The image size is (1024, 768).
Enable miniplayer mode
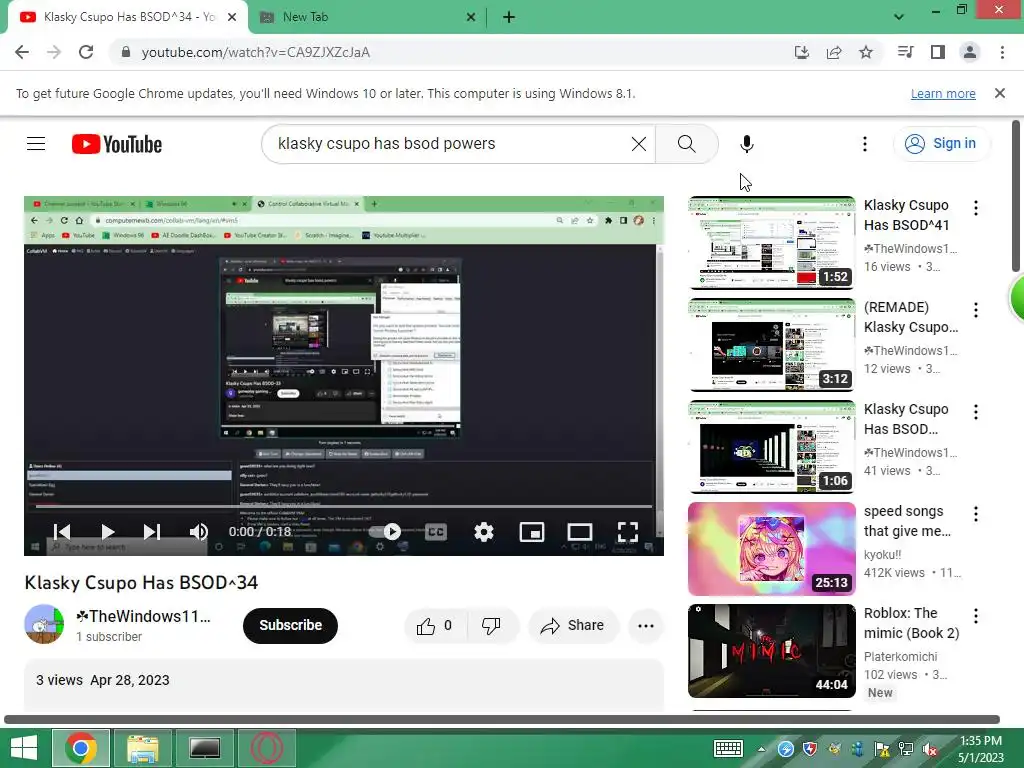point(532,532)
